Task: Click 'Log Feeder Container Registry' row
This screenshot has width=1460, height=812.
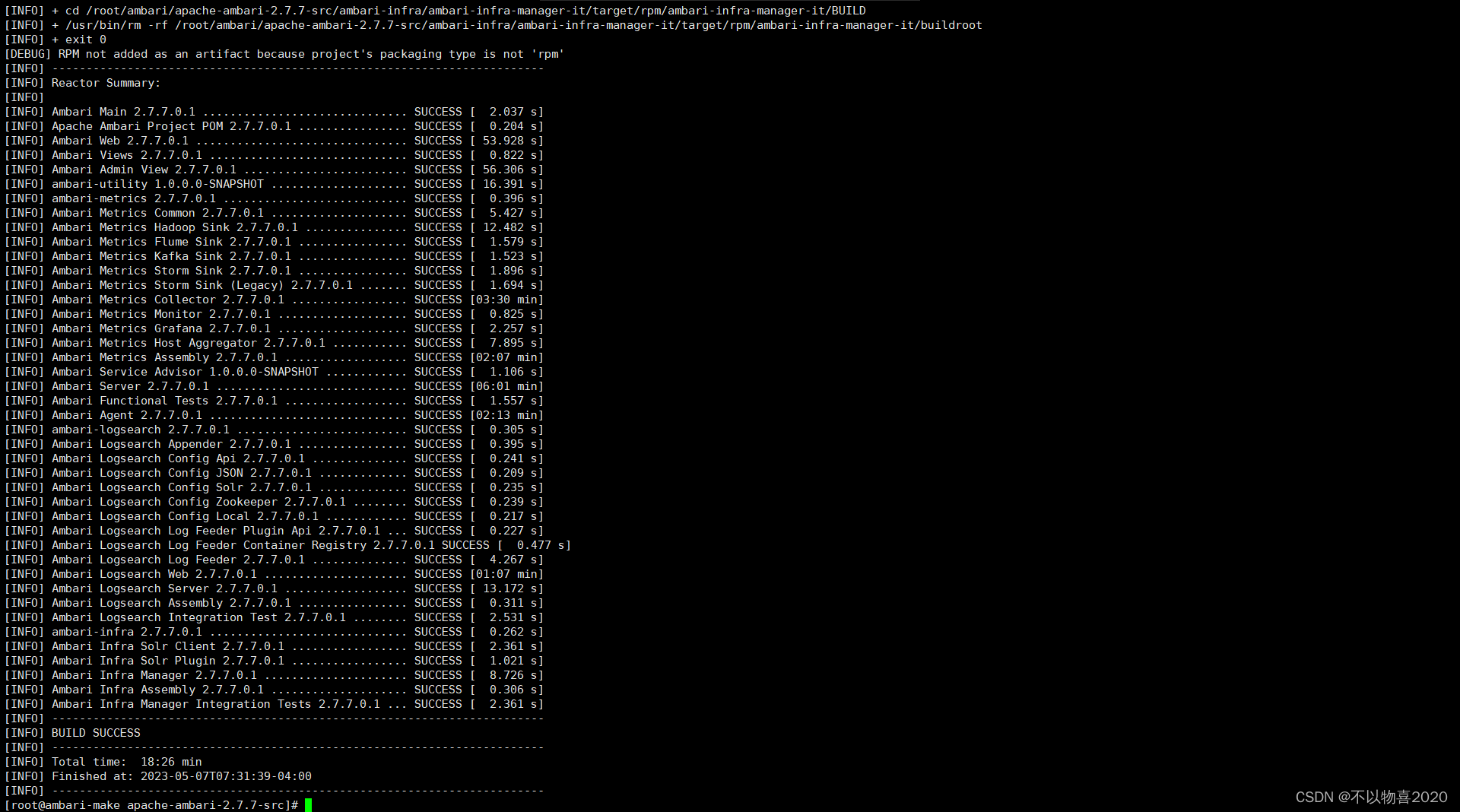Action: (x=288, y=545)
